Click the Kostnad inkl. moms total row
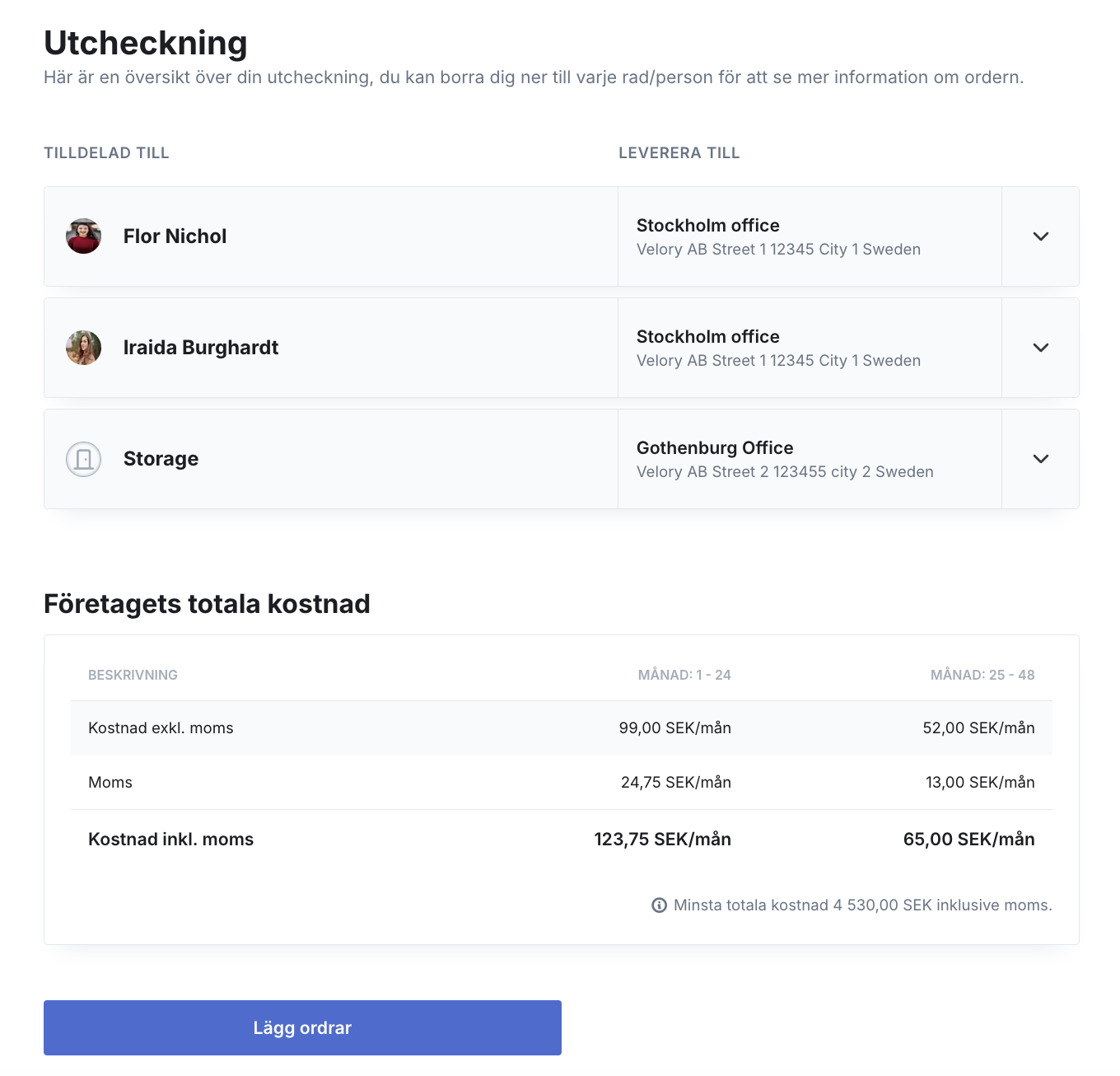 pos(562,840)
